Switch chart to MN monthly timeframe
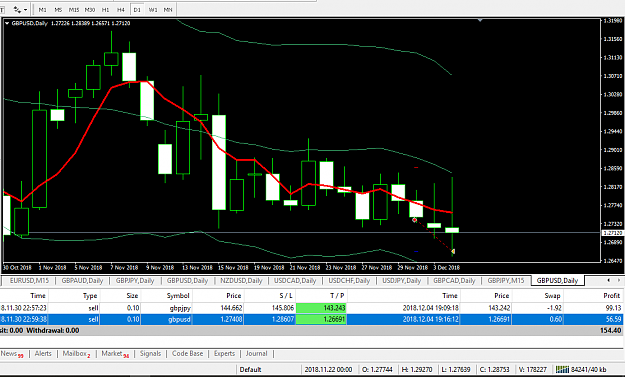 click(168, 10)
